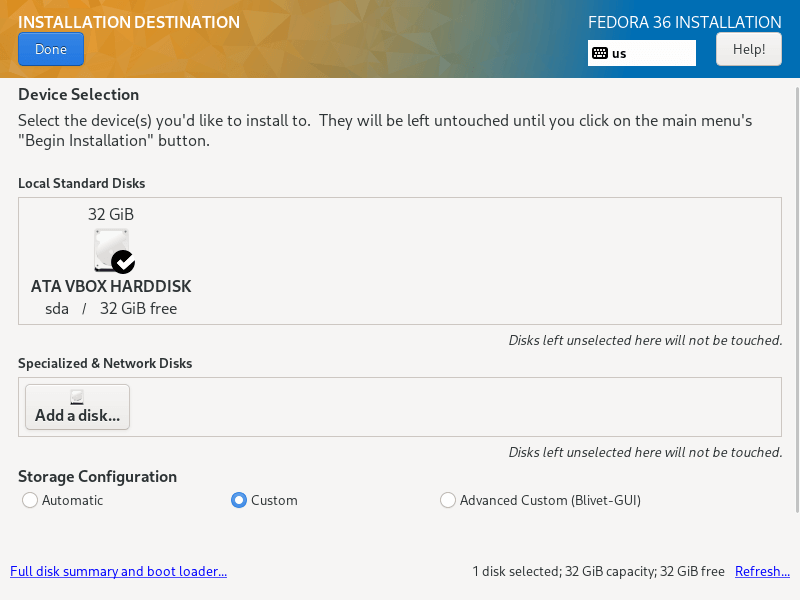Image resolution: width=800 pixels, height=600 pixels.
Task: Open Full disk summary and boot loader link
Action: click(118, 572)
